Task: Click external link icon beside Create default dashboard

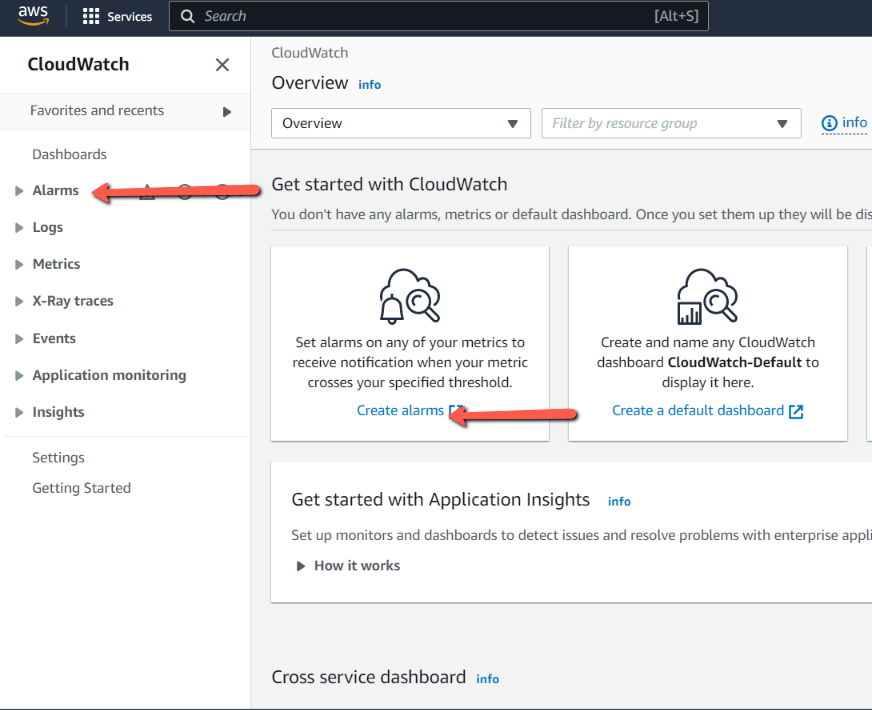Action: pos(796,411)
